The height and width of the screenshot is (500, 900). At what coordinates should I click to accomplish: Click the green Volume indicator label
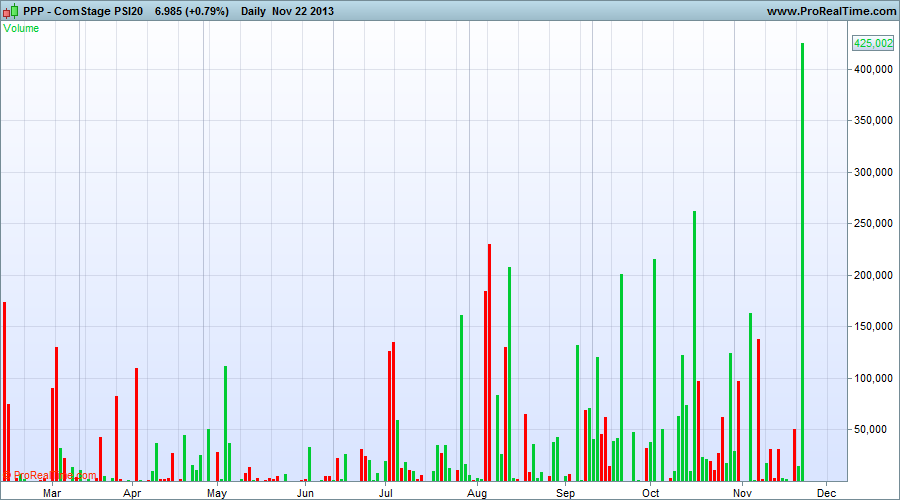tap(21, 28)
